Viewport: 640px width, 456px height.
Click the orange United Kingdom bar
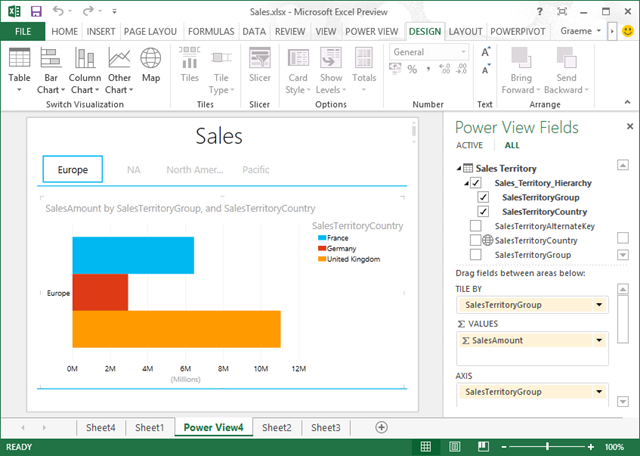(x=175, y=329)
